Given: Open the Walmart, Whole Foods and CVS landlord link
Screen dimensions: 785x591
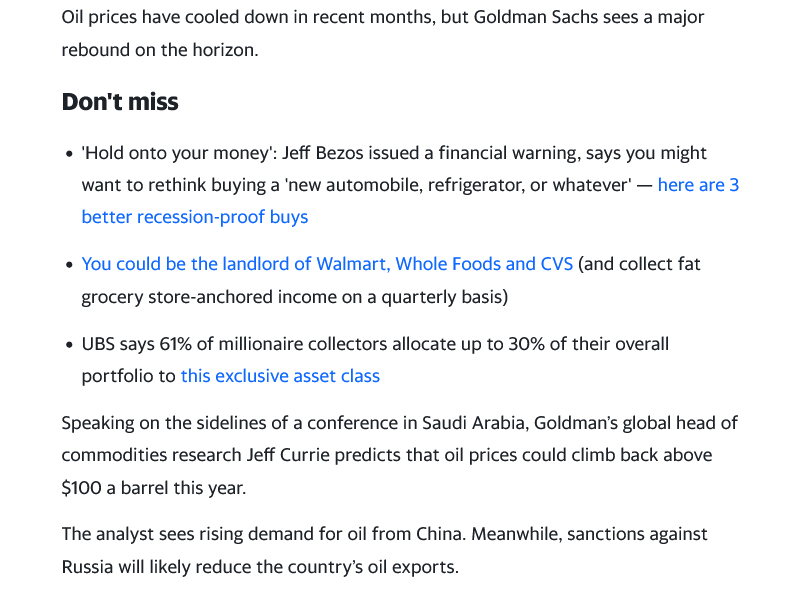Looking at the screenshot, I should click(327, 264).
